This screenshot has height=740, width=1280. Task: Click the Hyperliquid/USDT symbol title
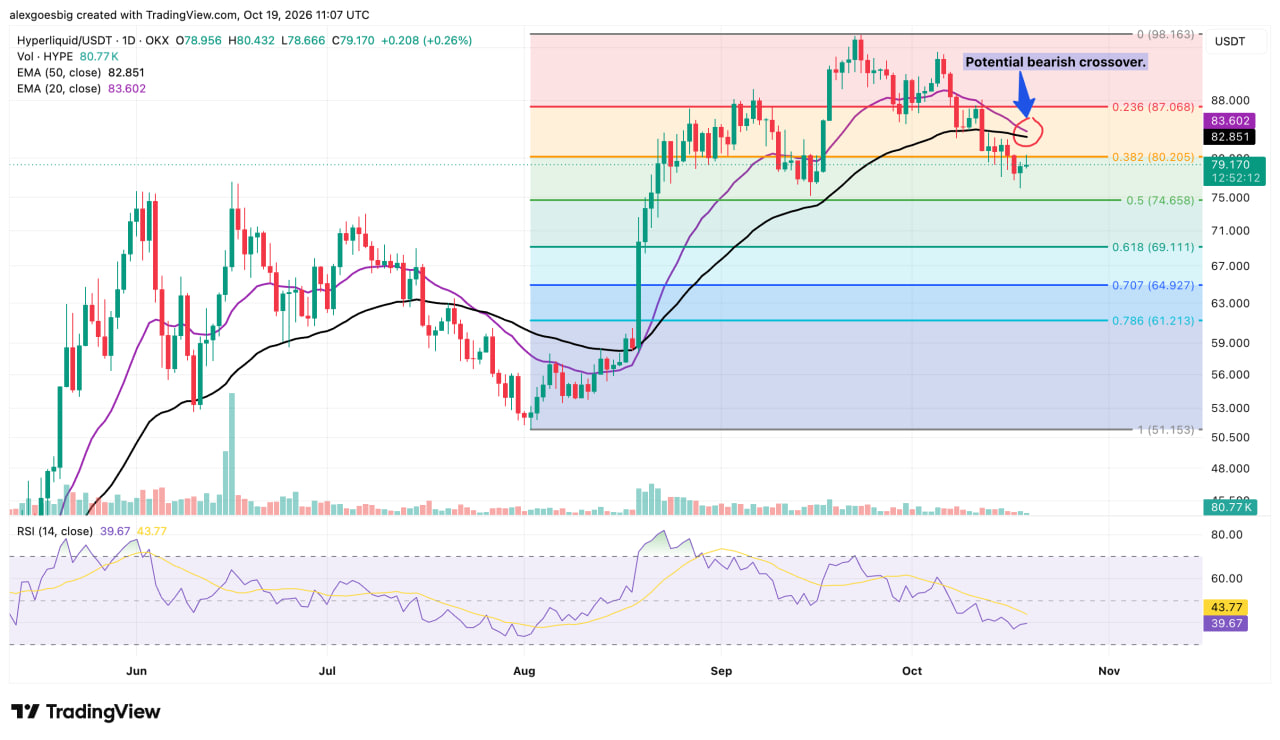coord(62,41)
